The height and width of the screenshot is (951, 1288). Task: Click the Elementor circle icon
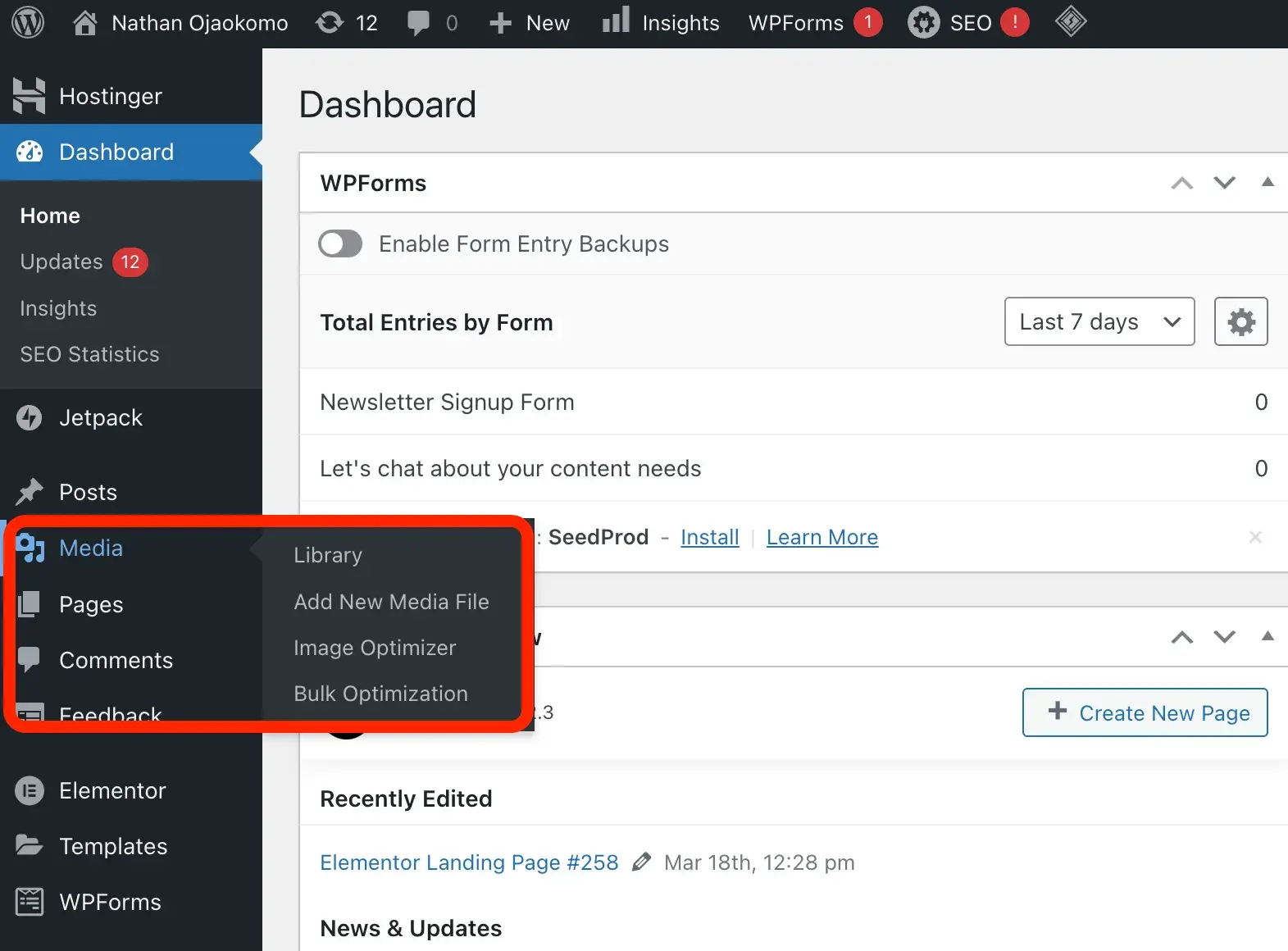click(30, 790)
